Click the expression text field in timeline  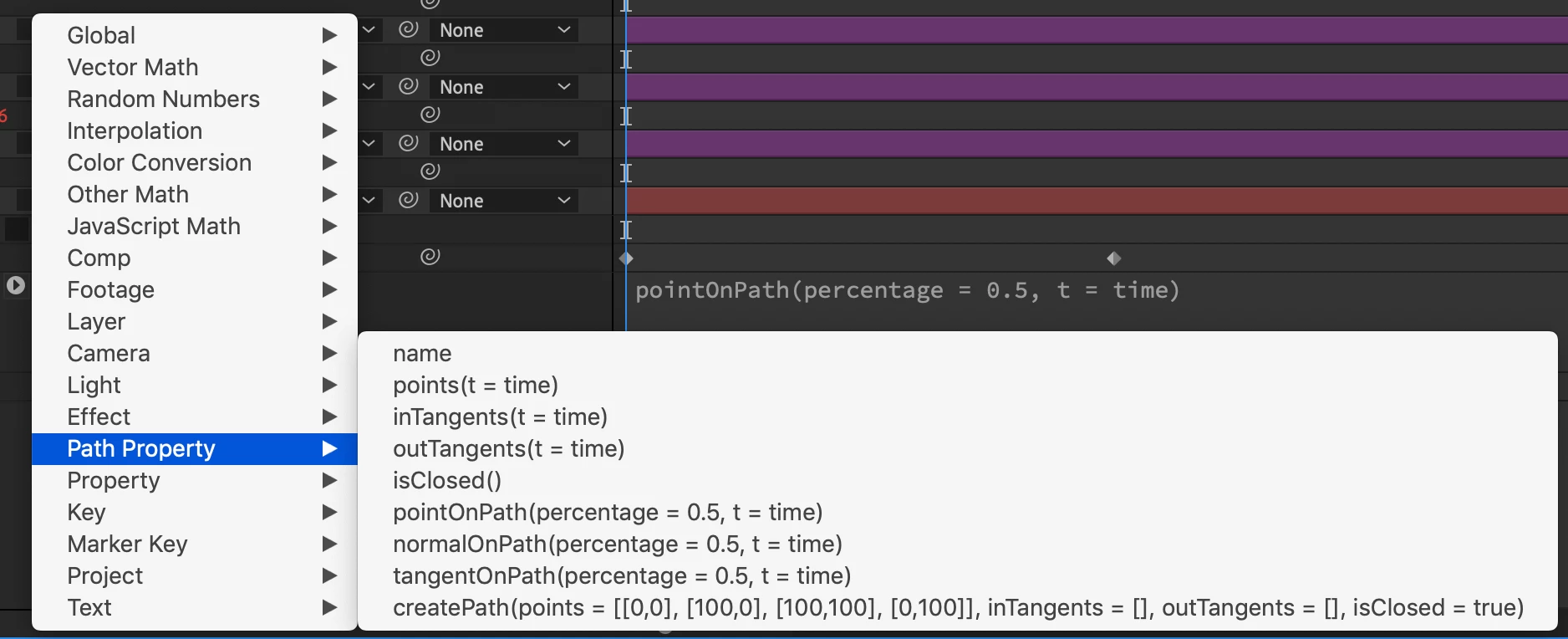(x=907, y=290)
